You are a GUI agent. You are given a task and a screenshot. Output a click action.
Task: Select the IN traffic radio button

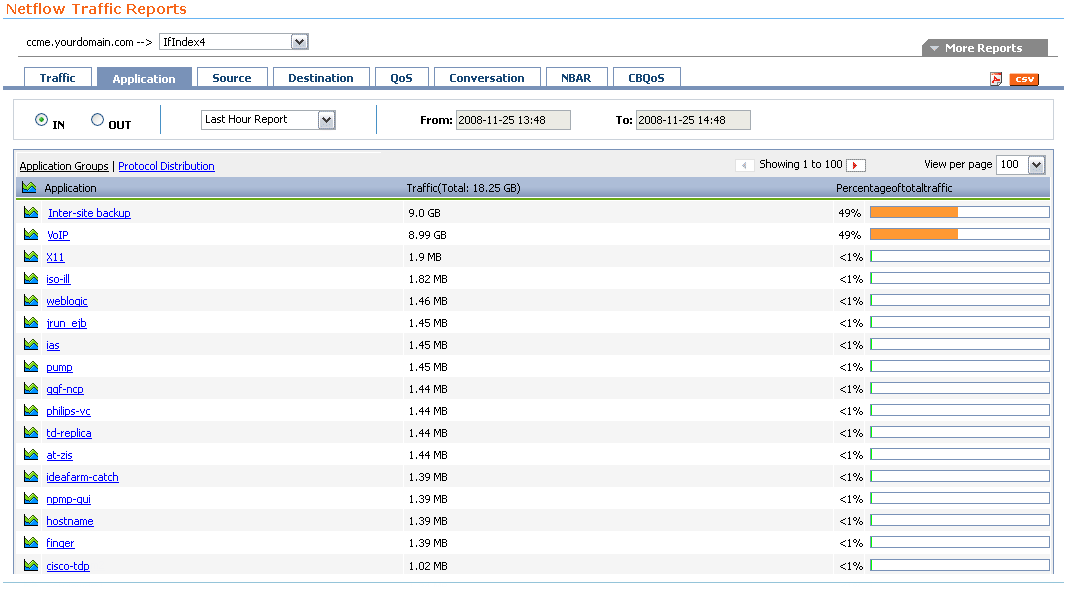[x=42, y=120]
